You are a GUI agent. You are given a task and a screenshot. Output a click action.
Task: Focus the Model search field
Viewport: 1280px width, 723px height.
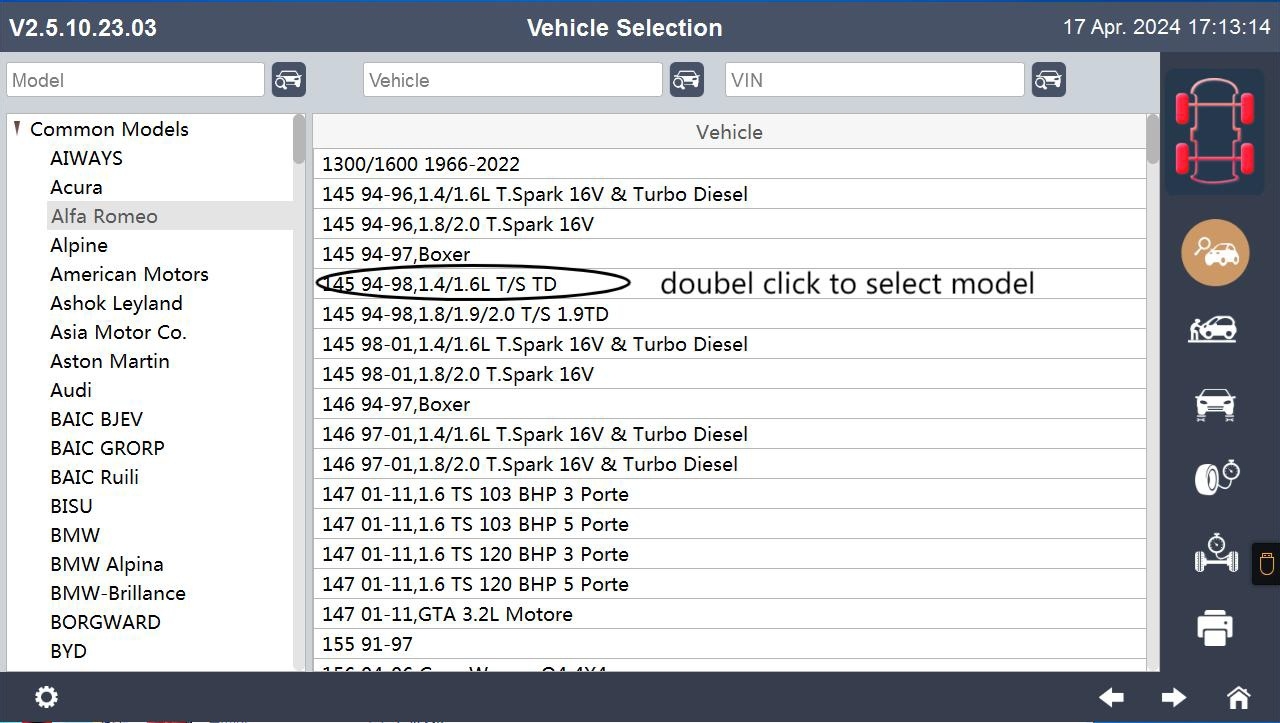click(136, 80)
